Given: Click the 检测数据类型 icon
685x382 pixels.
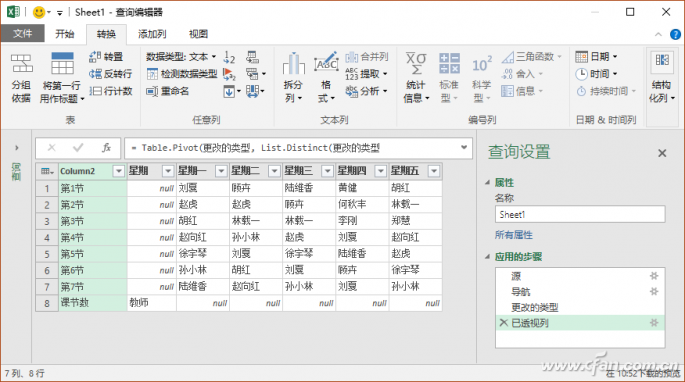Looking at the screenshot, I should [x=152, y=74].
